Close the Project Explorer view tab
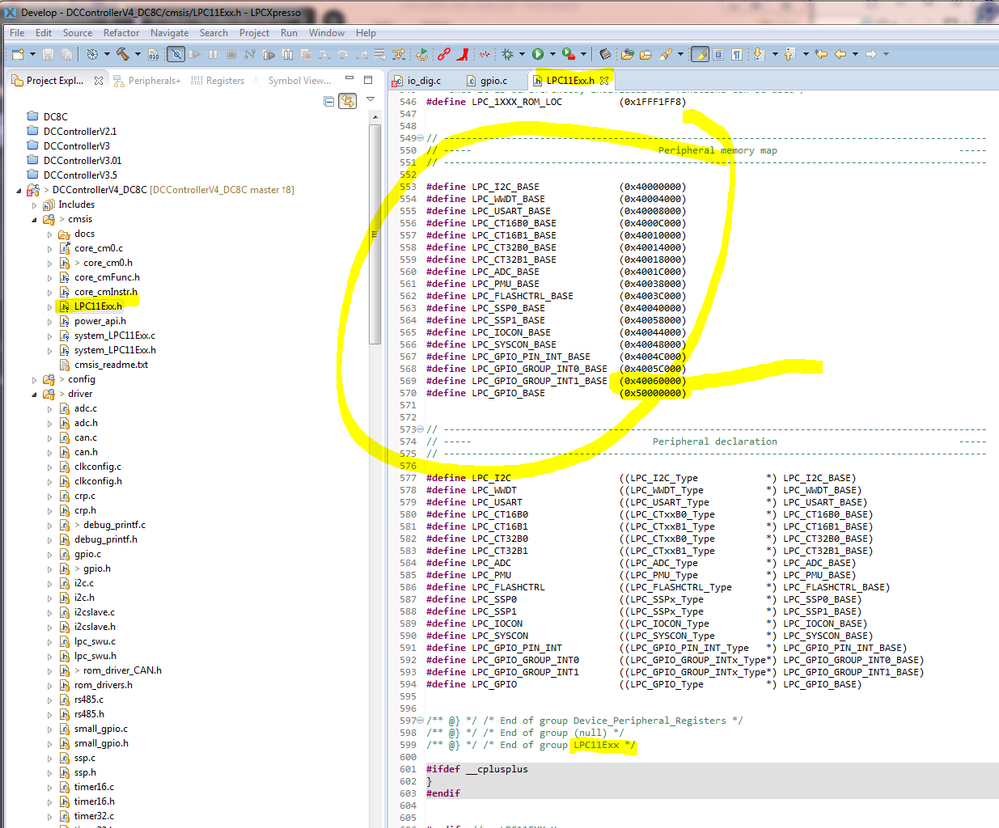The height and width of the screenshot is (828, 999). 98,81
